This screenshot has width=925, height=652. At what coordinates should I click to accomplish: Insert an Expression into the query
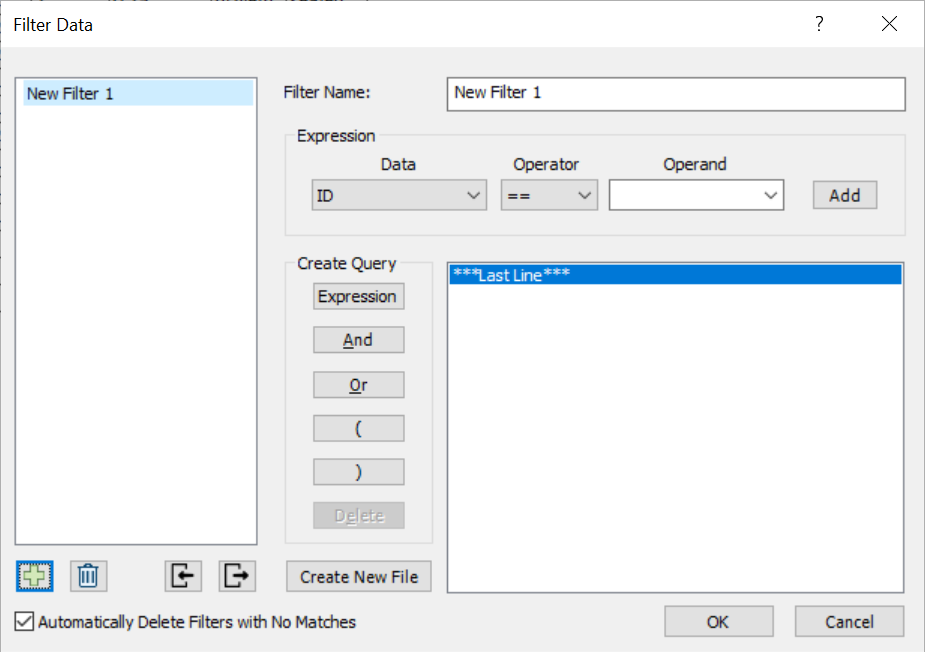358,296
